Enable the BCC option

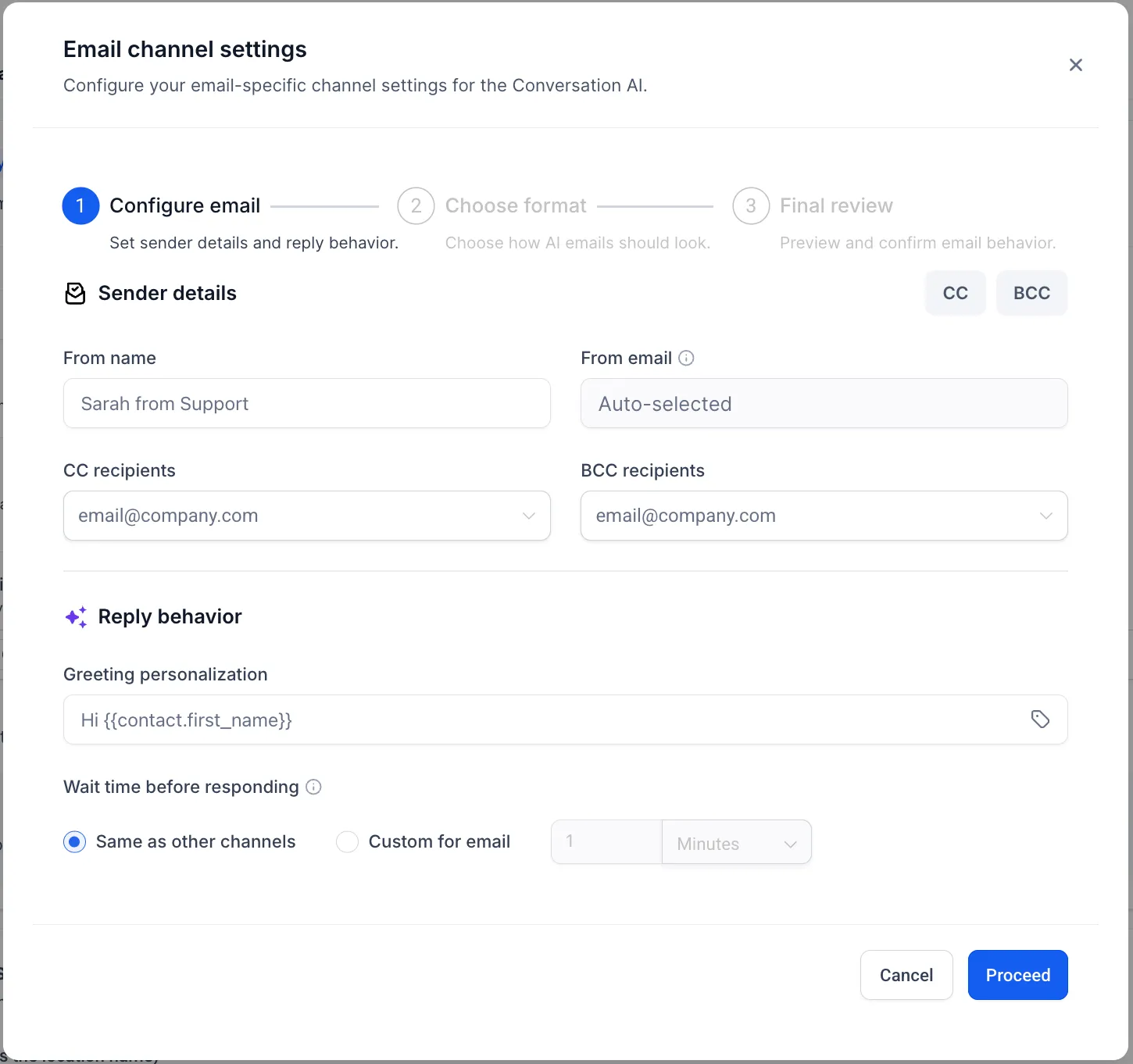coord(1031,293)
